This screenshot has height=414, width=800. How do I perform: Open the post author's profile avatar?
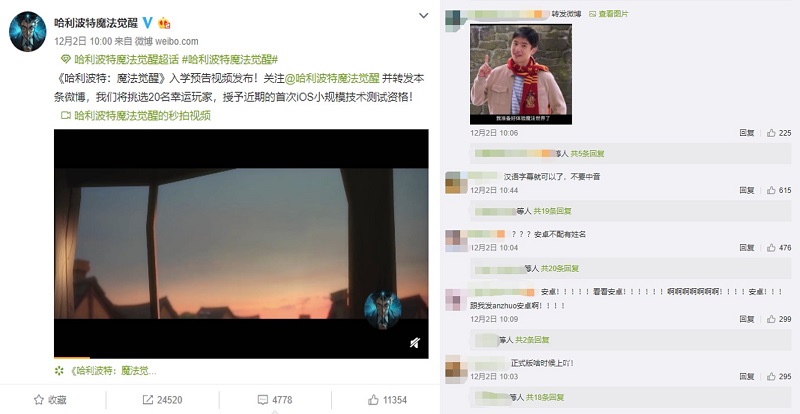click(x=28, y=32)
